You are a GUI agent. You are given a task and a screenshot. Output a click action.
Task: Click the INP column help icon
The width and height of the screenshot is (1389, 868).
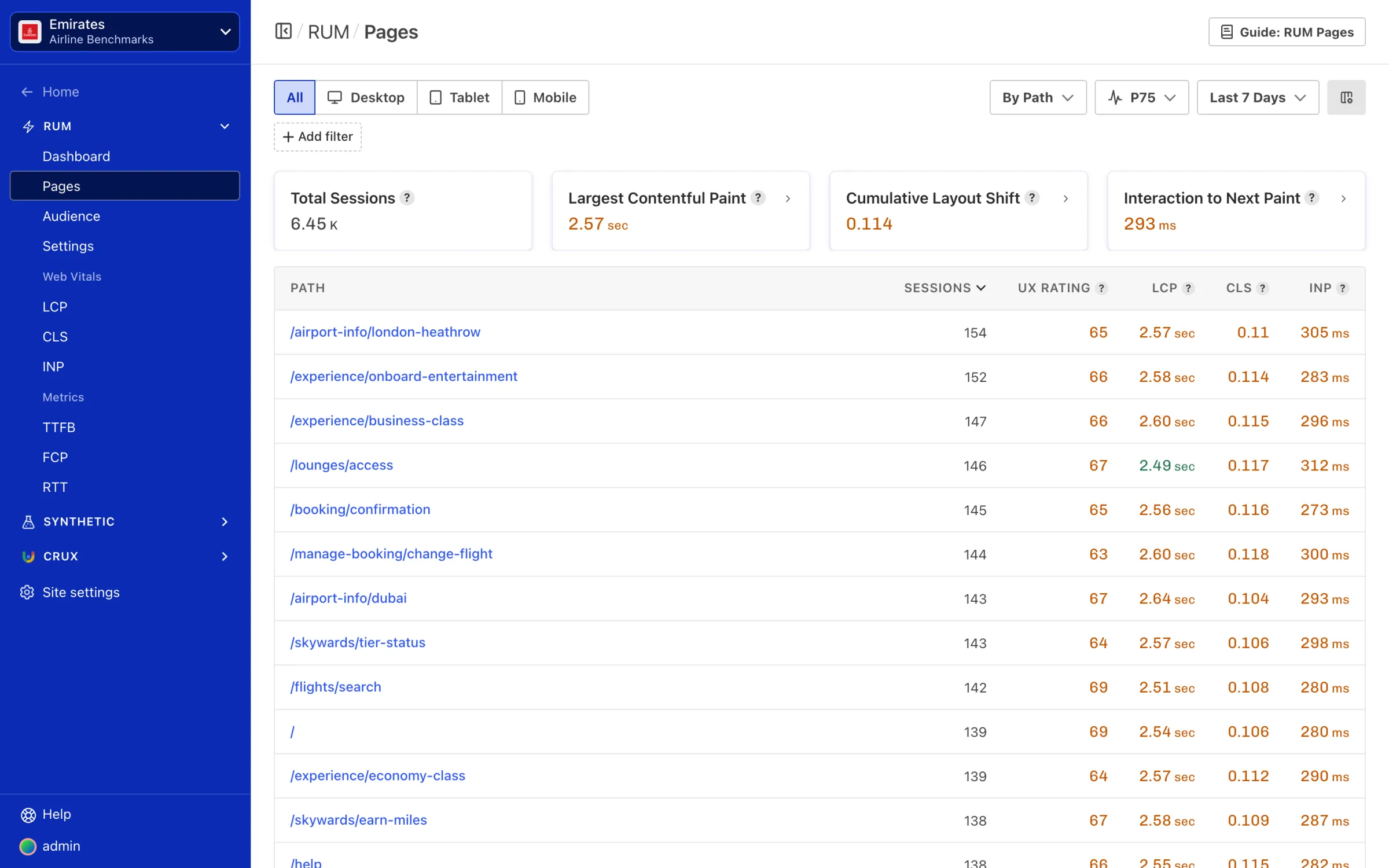(1343, 288)
